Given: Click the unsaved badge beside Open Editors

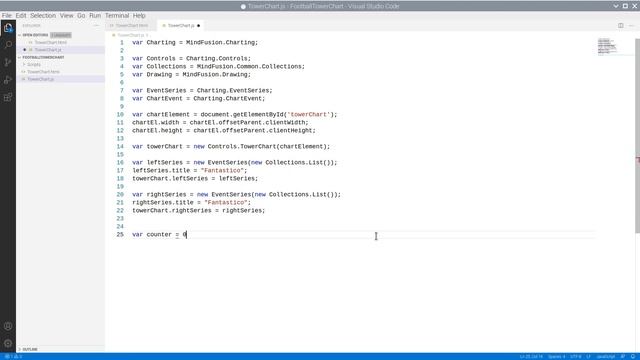Looking at the screenshot, I should 61,35.
